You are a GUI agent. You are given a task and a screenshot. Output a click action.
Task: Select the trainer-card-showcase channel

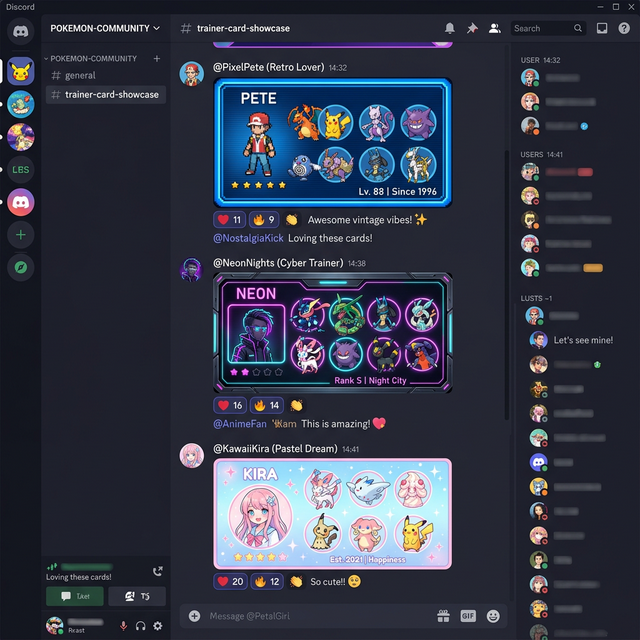[x=106, y=95]
